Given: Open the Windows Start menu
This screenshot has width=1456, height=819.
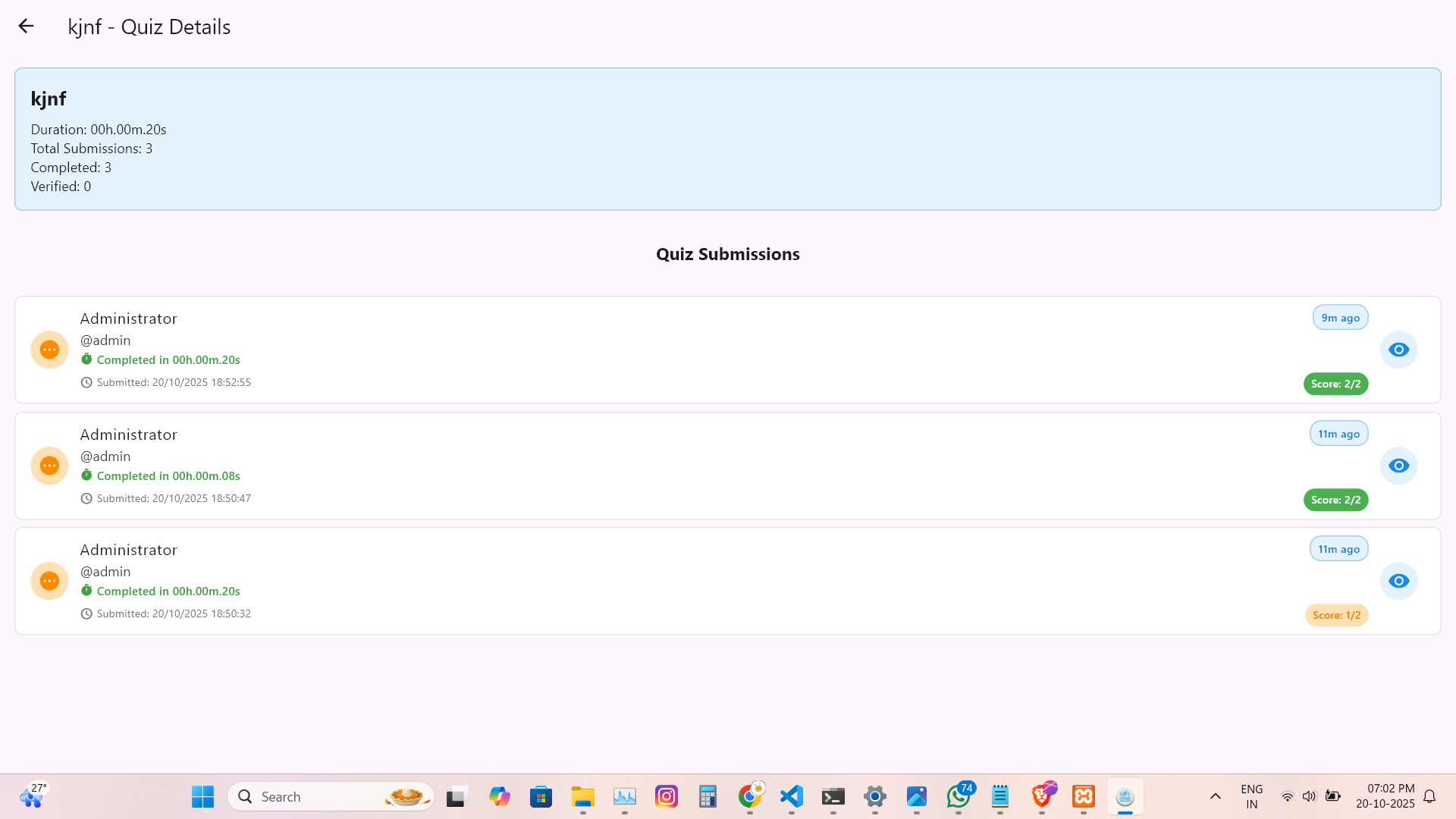Looking at the screenshot, I should (202, 796).
